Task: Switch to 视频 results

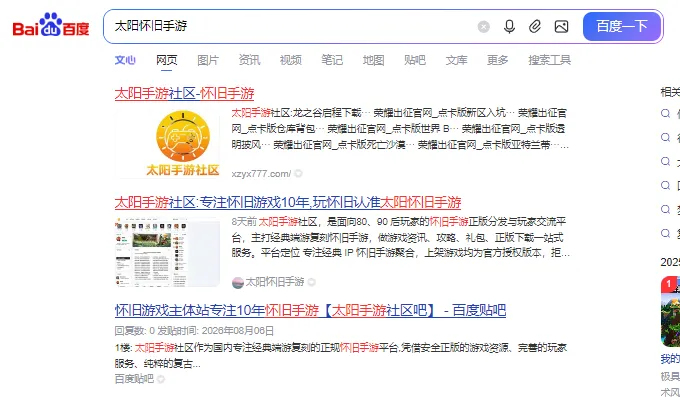Action: (291, 60)
